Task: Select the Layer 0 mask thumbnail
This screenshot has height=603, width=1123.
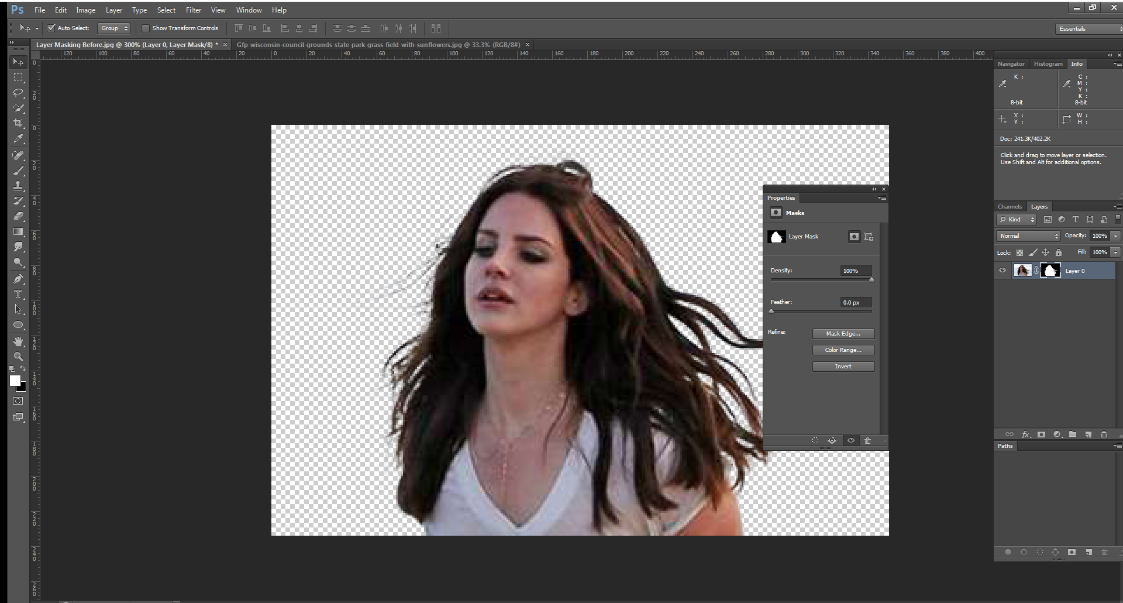Action: point(1051,270)
